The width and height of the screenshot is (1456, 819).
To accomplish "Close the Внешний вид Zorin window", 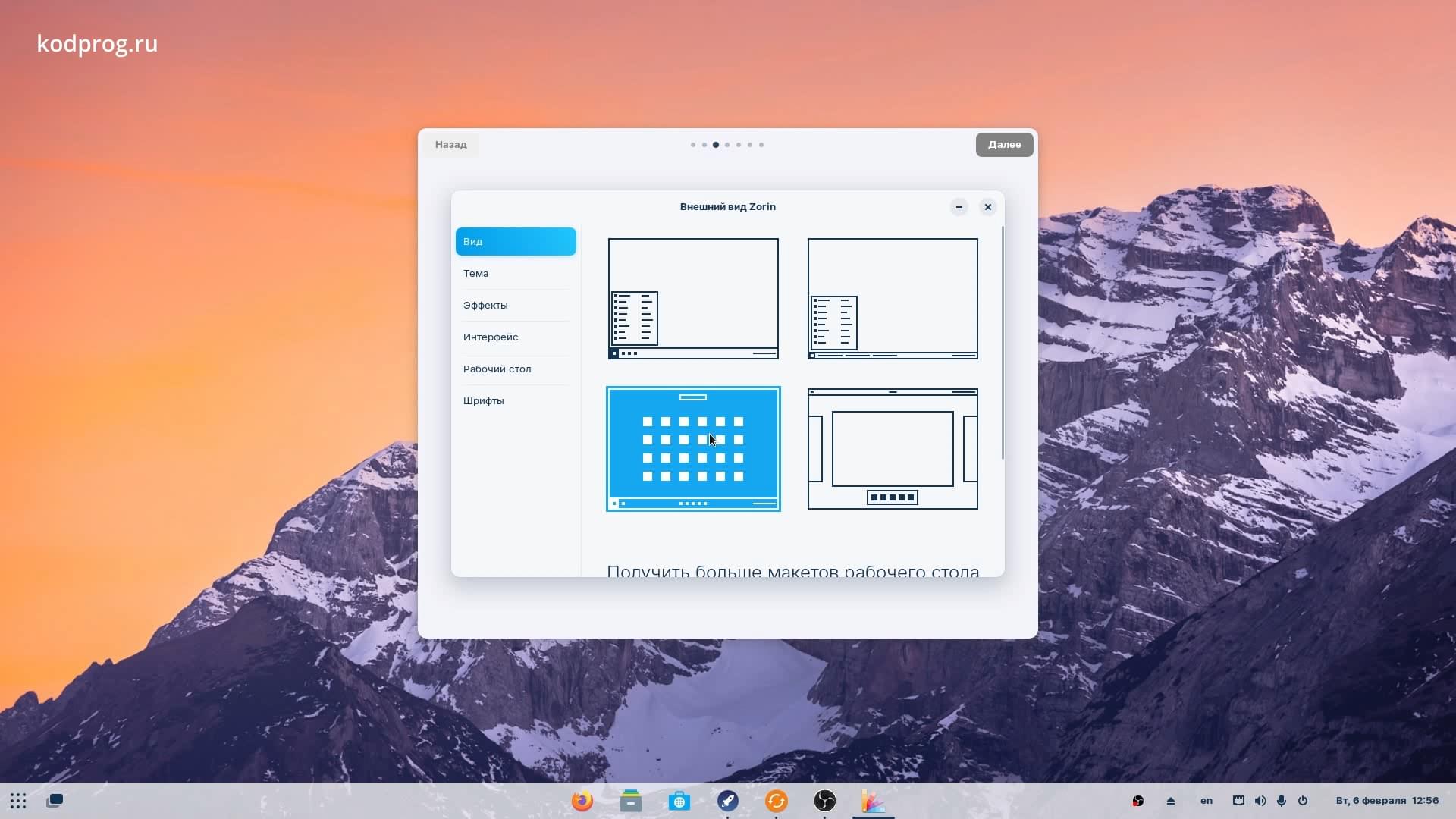I will (988, 207).
